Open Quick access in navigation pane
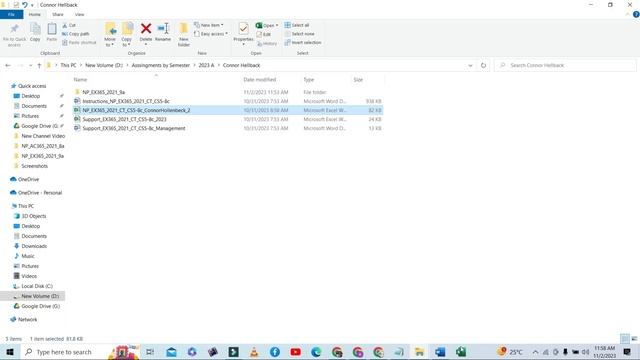 click(32, 86)
